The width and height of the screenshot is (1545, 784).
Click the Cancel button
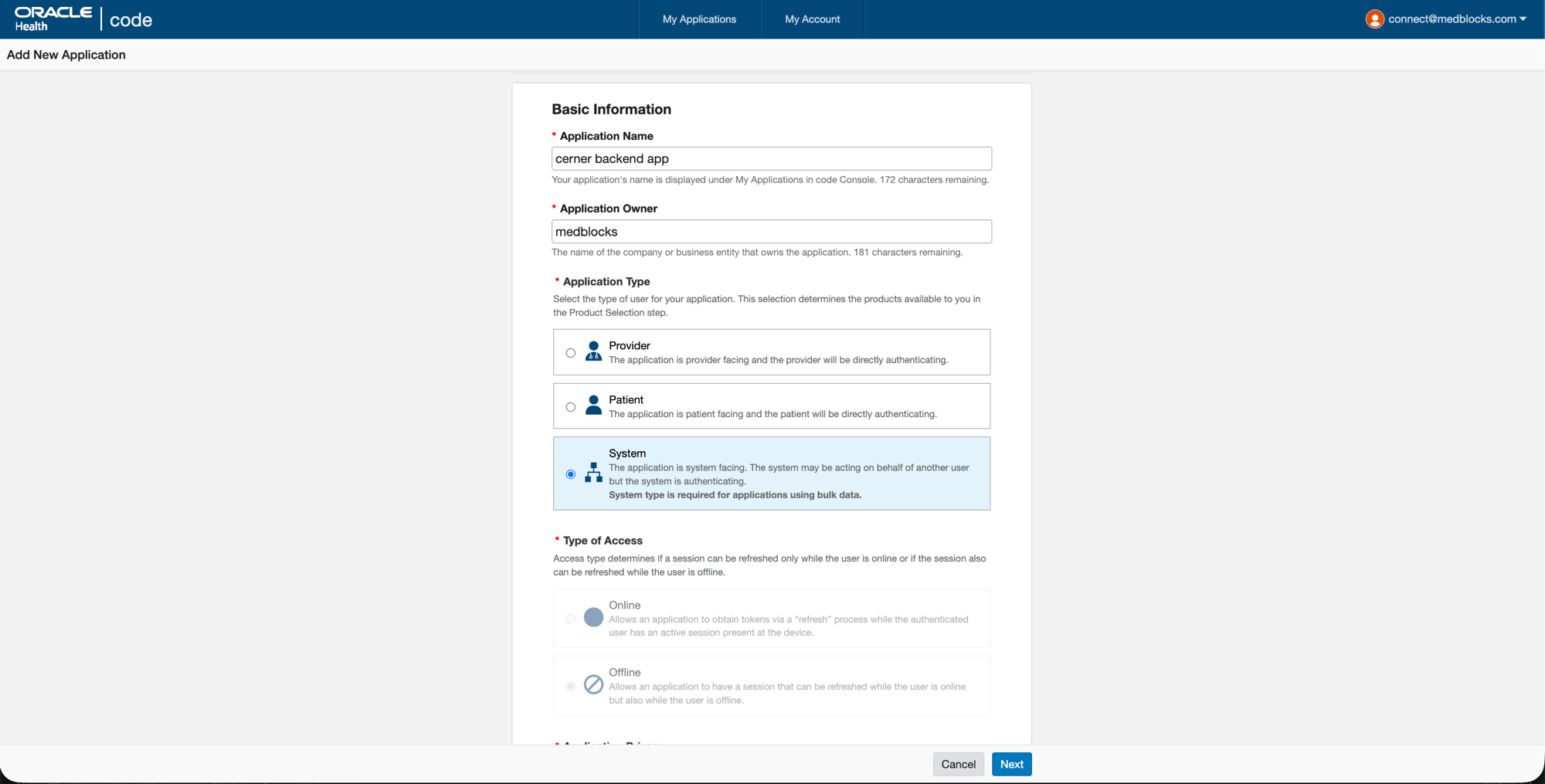958,764
